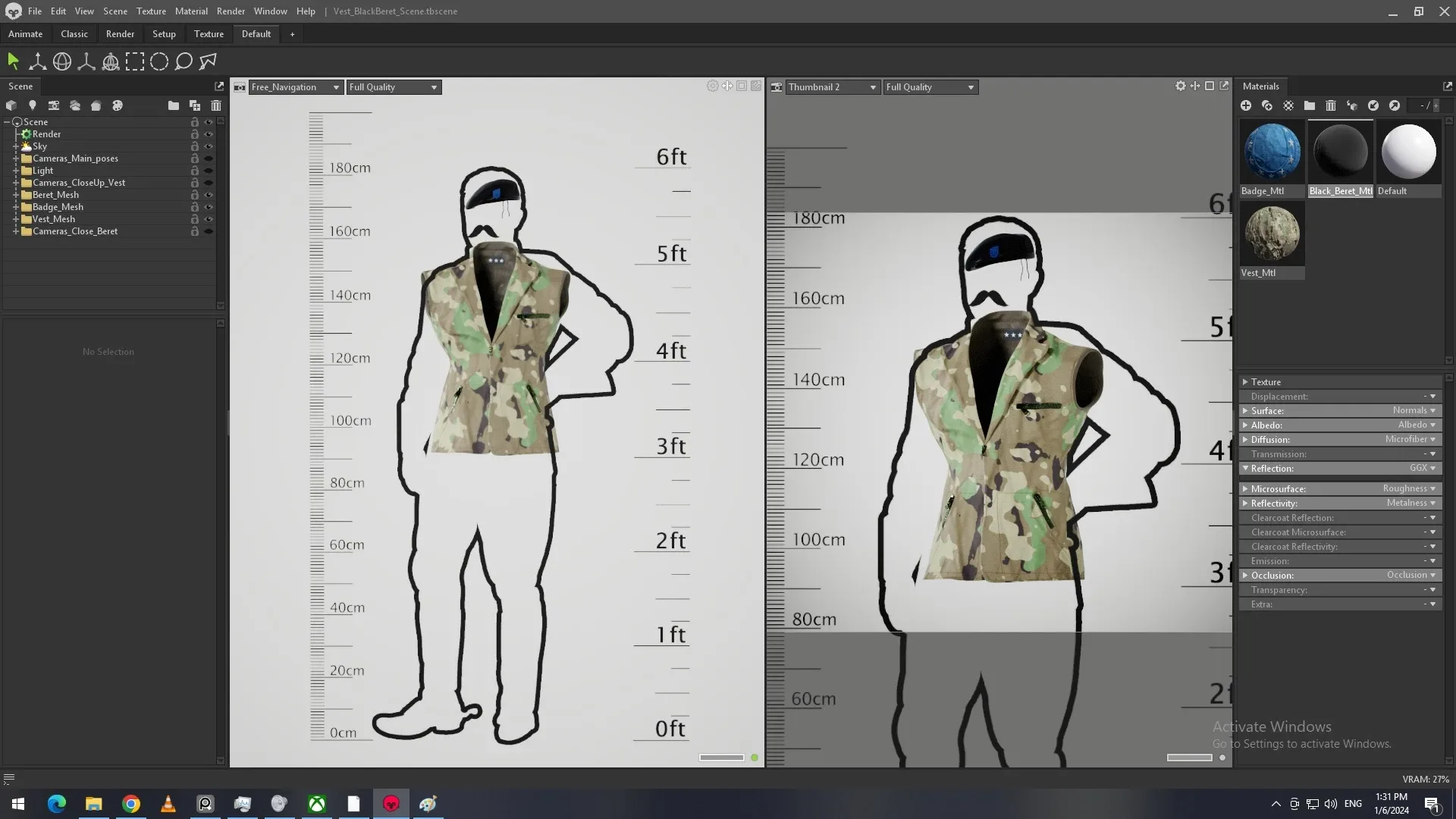Choose the scale gizmo tool
Image resolution: width=1456 pixels, height=819 pixels.
point(86,61)
